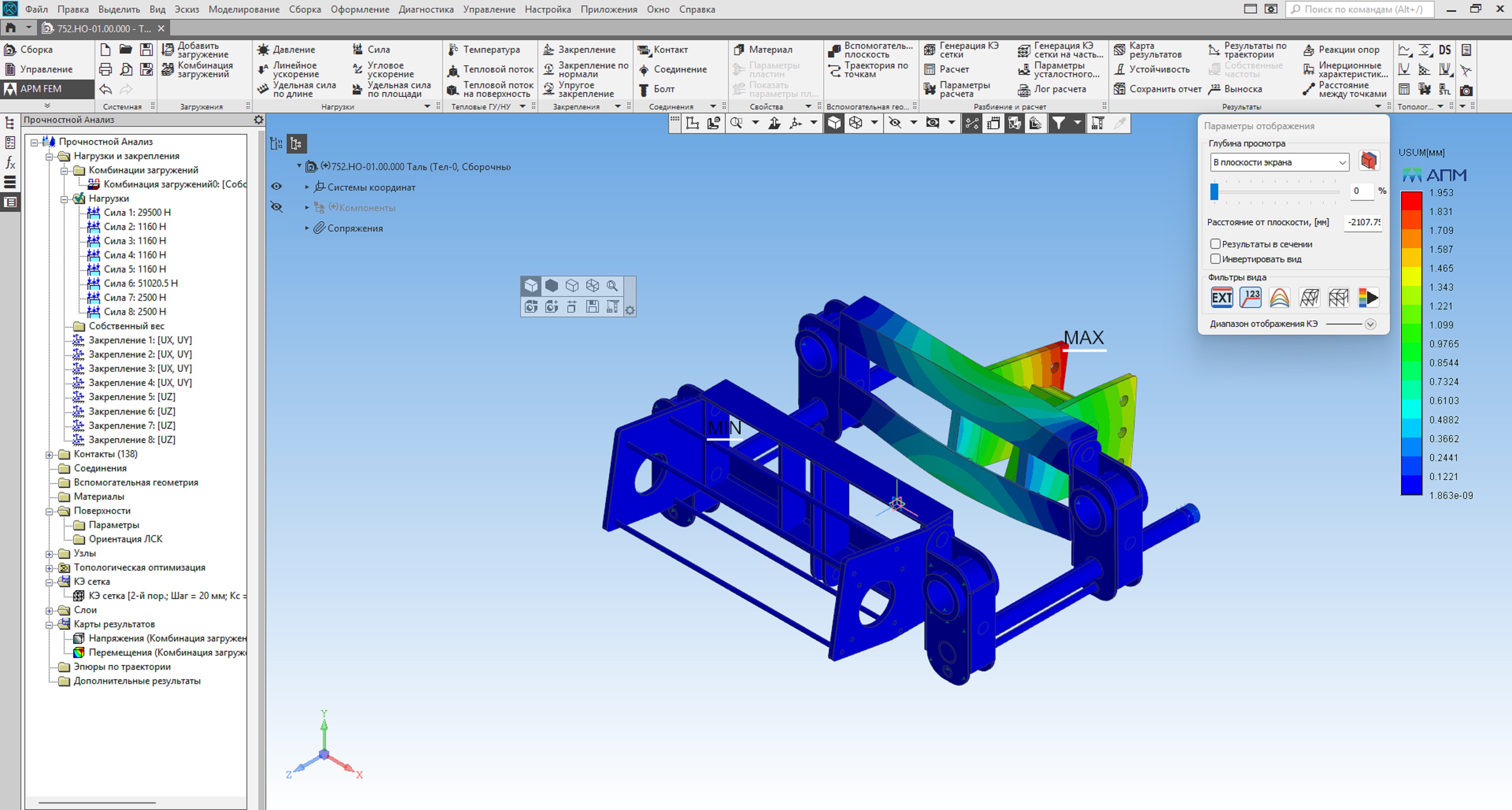Click the Глубина просмотра slider handle
The height and width of the screenshot is (810, 1512).
[x=1214, y=191]
